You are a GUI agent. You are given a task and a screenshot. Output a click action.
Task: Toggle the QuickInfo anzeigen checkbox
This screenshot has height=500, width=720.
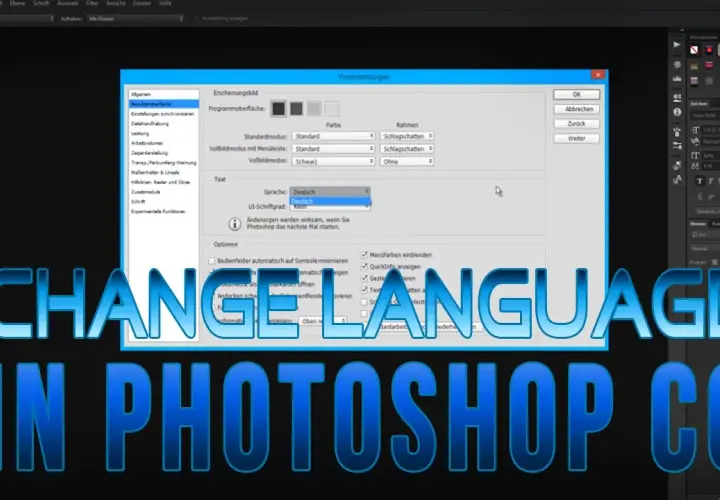[x=364, y=267]
